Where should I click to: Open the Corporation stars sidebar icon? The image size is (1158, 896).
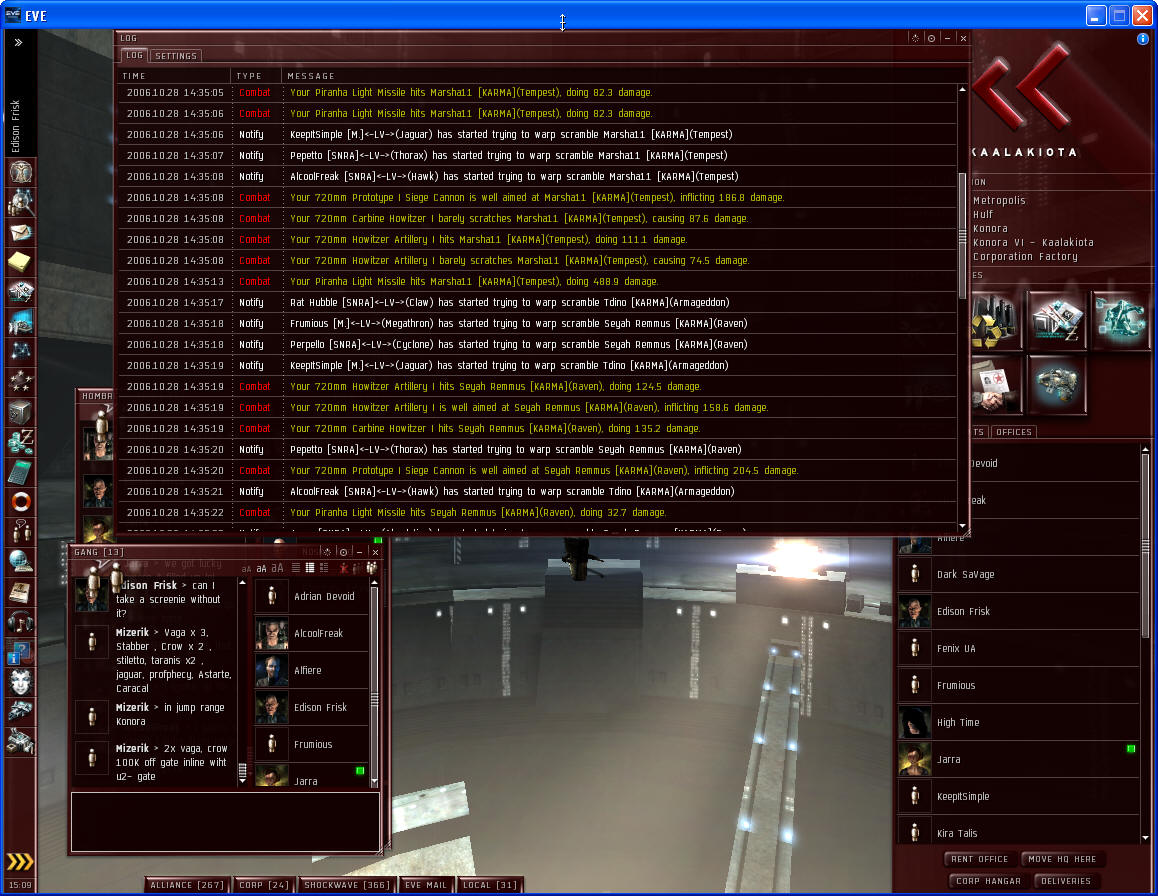[21, 382]
